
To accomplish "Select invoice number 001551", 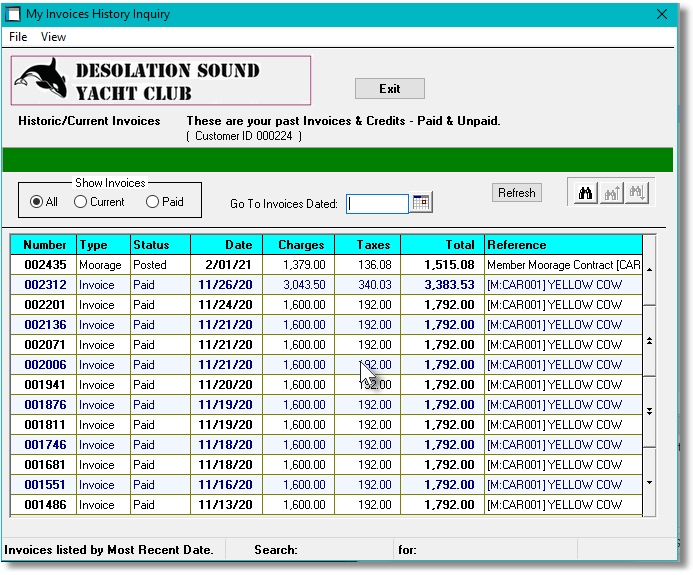I will pos(45,485).
